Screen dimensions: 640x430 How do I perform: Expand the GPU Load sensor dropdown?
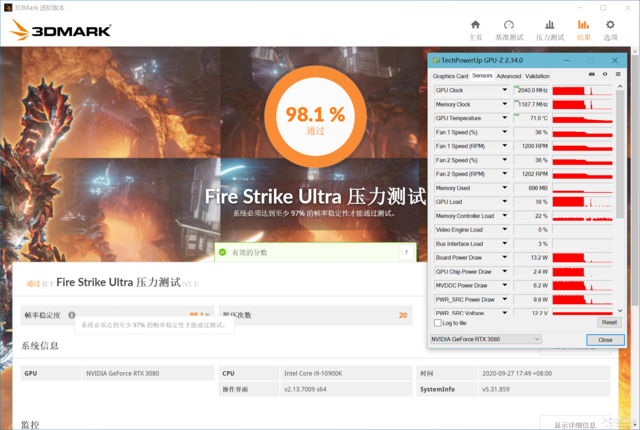[x=505, y=202]
